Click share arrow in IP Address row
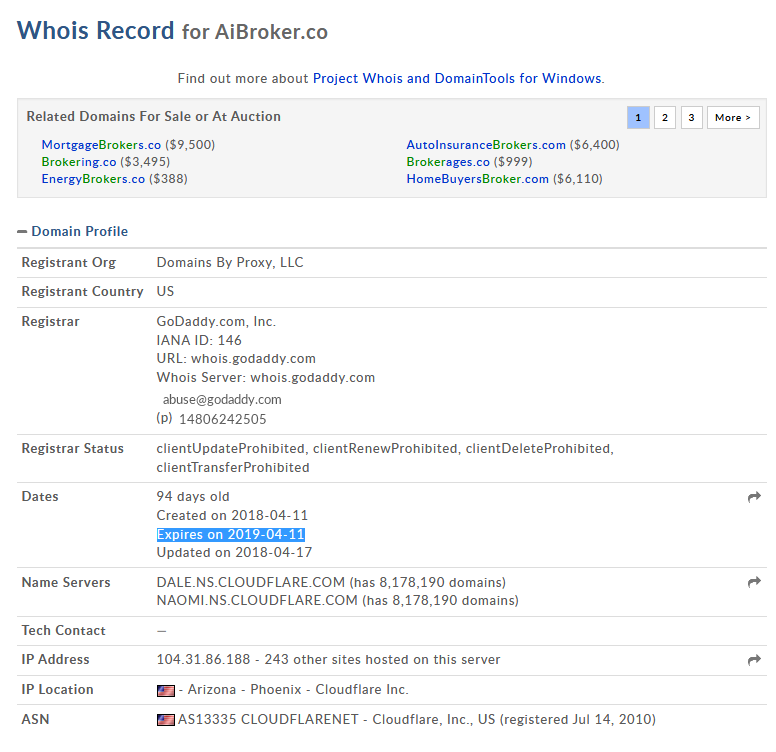776x752 pixels. pos(754,660)
